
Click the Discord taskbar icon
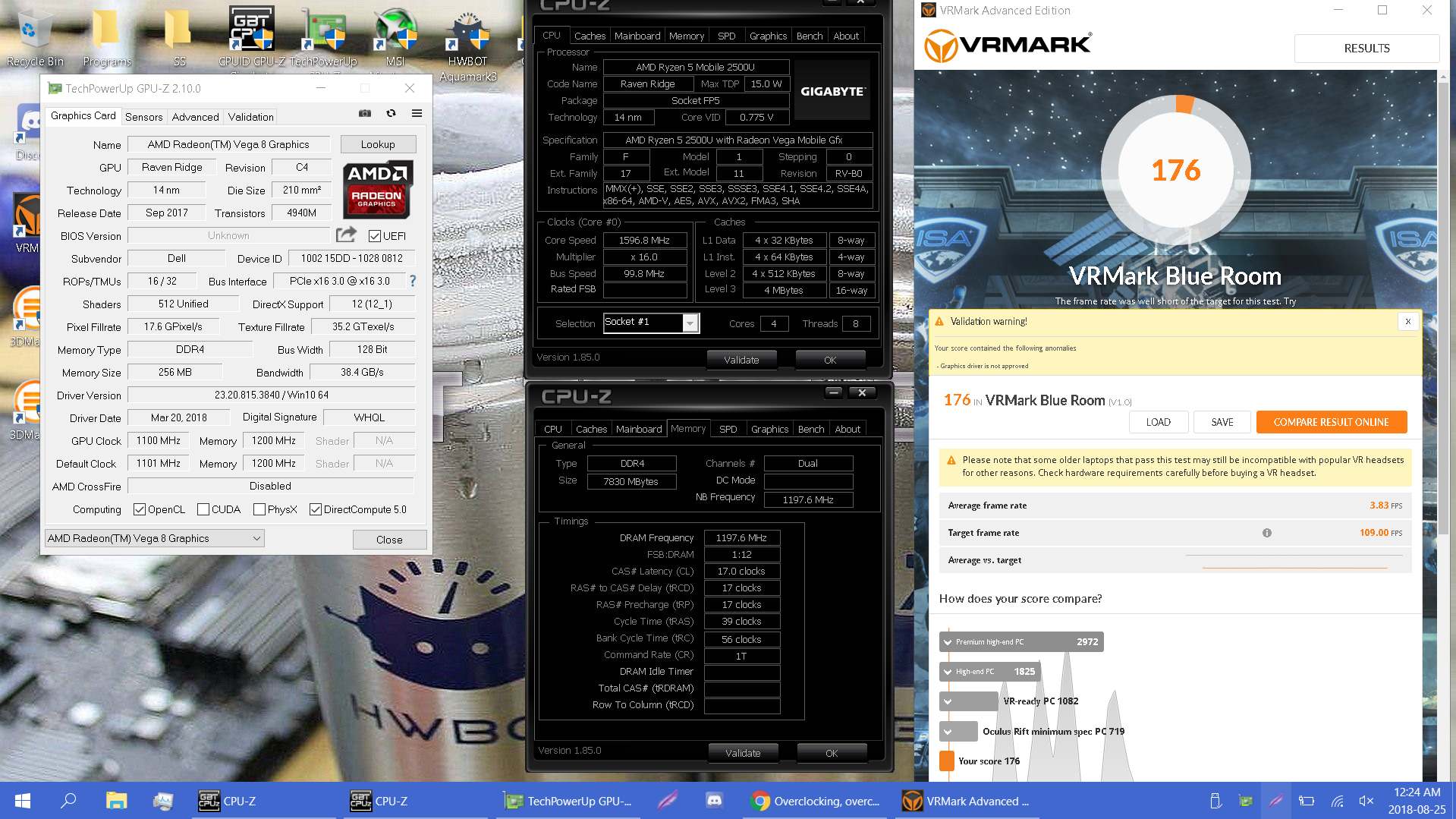coord(714,801)
